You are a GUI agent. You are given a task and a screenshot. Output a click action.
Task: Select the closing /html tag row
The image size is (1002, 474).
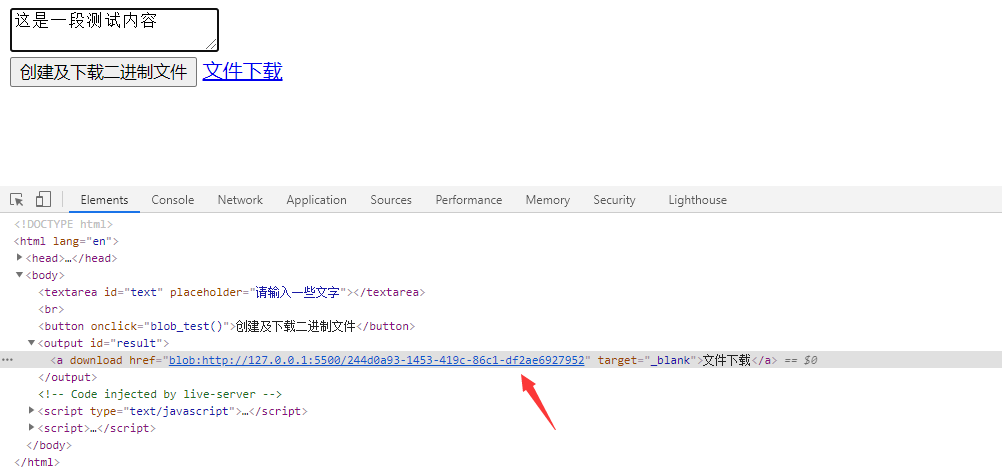coord(36,462)
